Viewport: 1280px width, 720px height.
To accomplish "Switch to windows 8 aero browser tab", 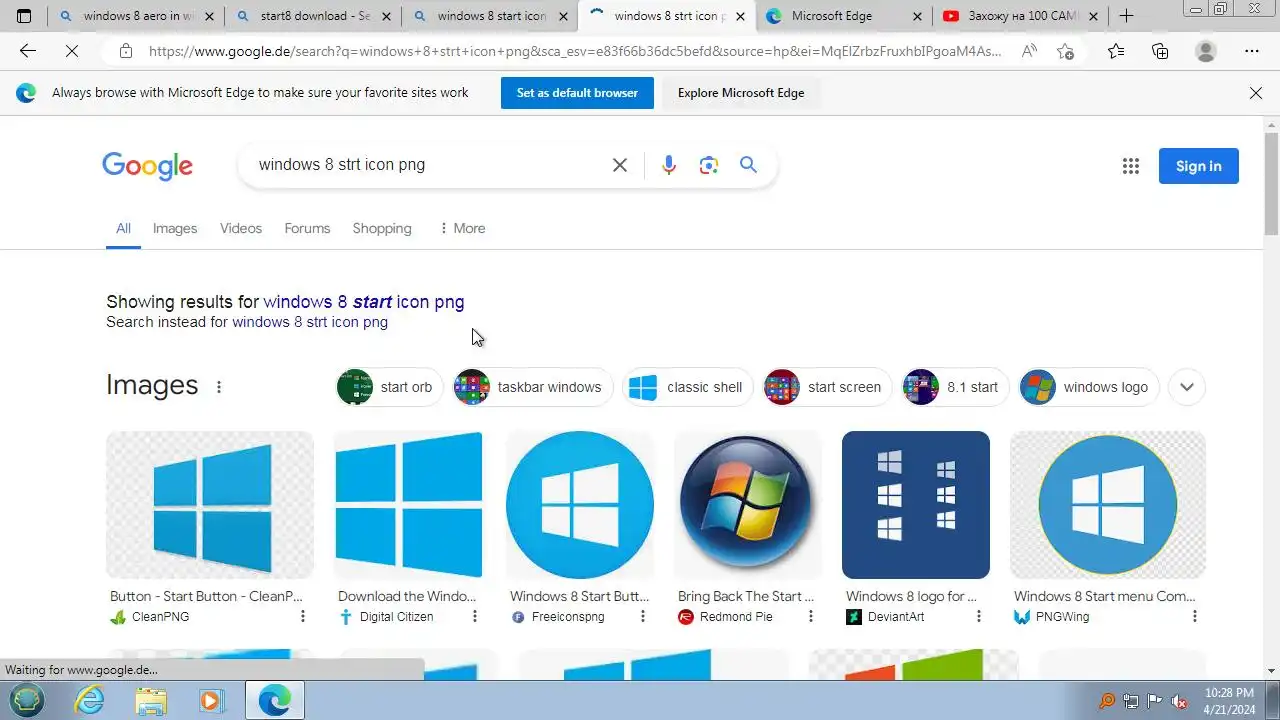I will (x=138, y=16).
